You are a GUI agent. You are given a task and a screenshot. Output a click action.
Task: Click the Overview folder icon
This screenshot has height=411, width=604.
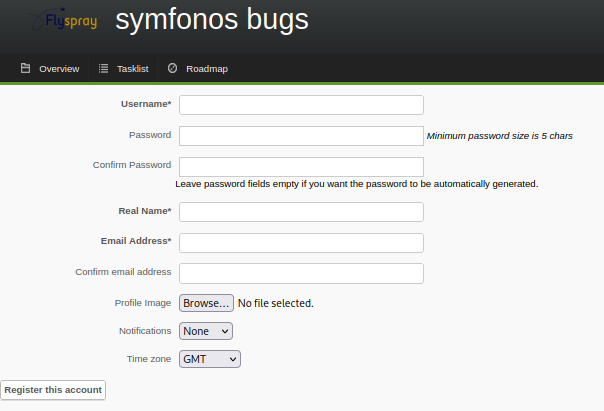pyautogui.click(x=25, y=68)
